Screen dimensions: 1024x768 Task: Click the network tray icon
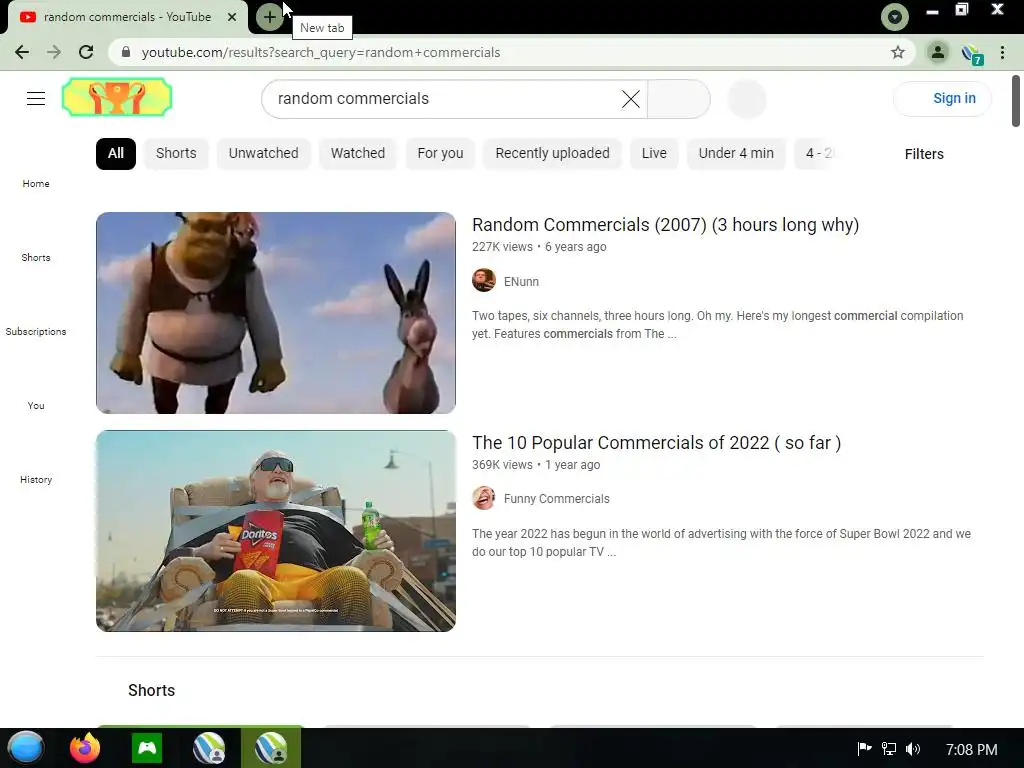pos(888,748)
